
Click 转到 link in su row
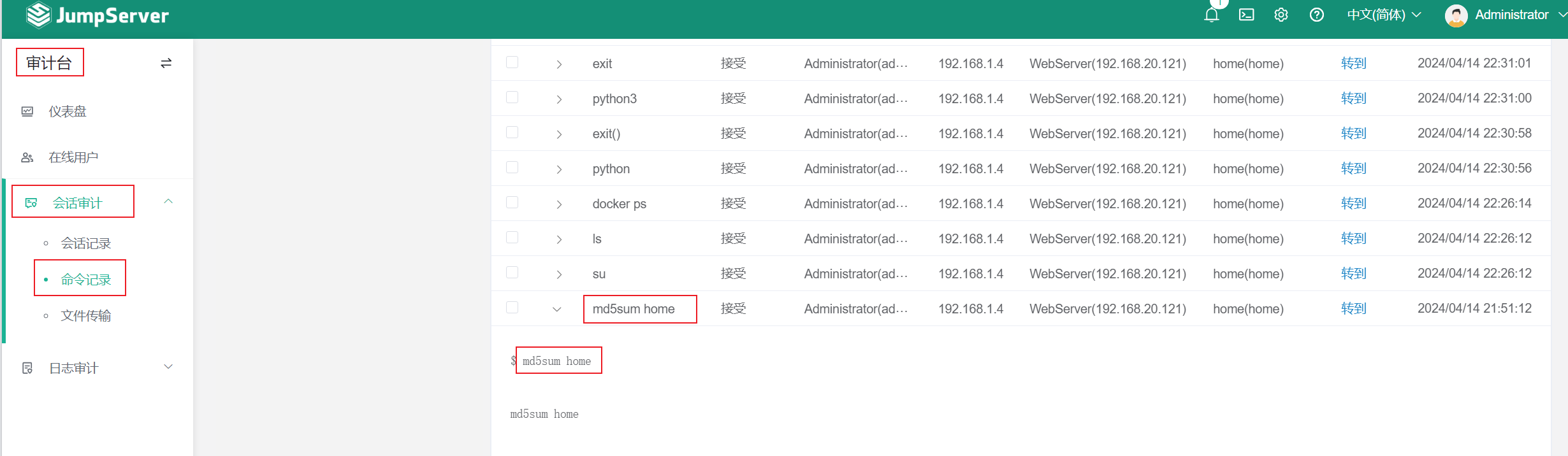tap(1354, 274)
